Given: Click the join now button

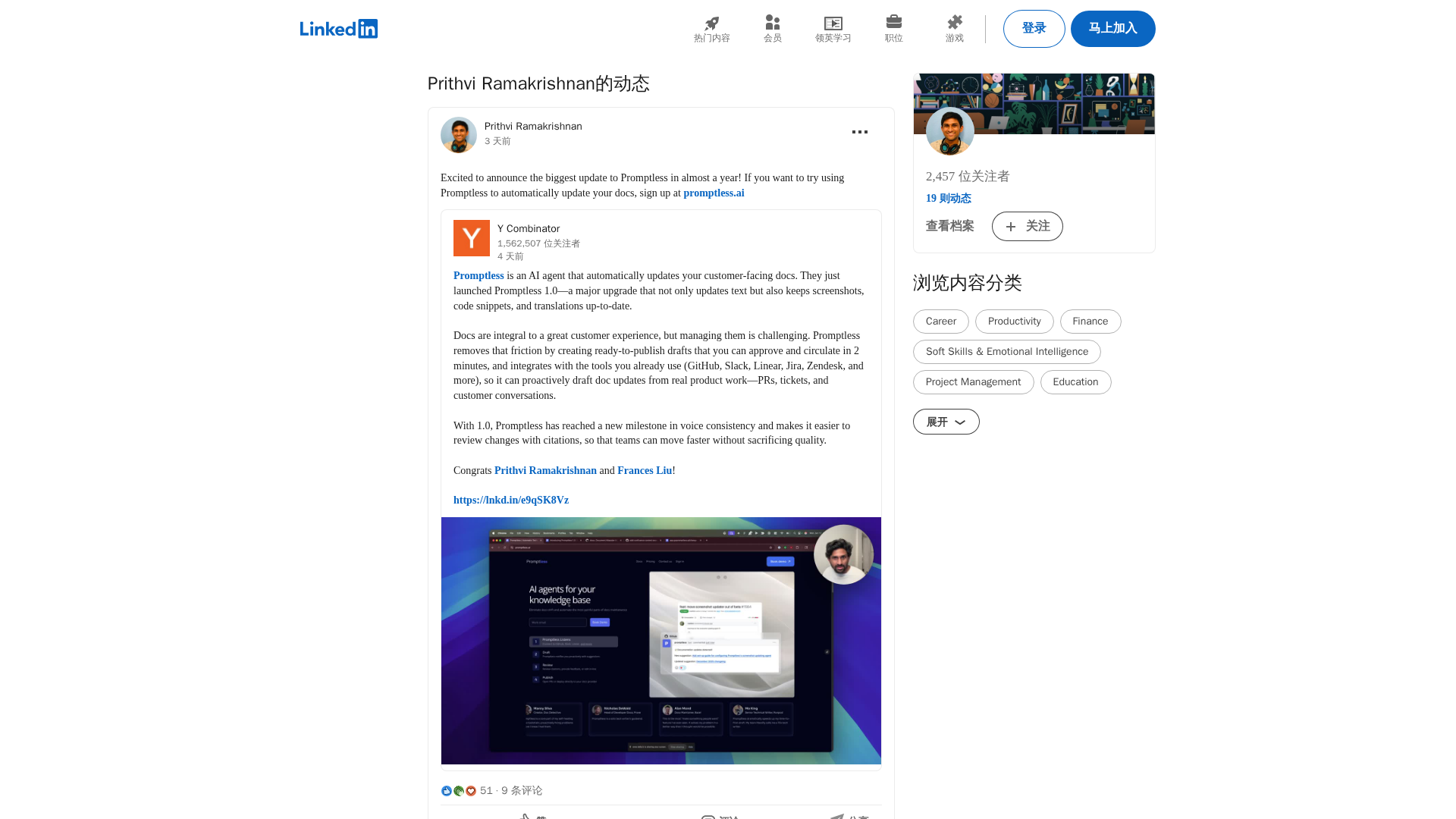Looking at the screenshot, I should pos(1112,29).
